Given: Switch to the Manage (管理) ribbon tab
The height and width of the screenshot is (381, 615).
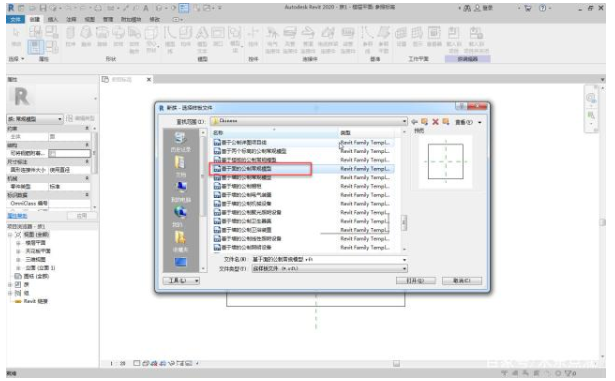Looking at the screenshot, I should tap(108, 19).
